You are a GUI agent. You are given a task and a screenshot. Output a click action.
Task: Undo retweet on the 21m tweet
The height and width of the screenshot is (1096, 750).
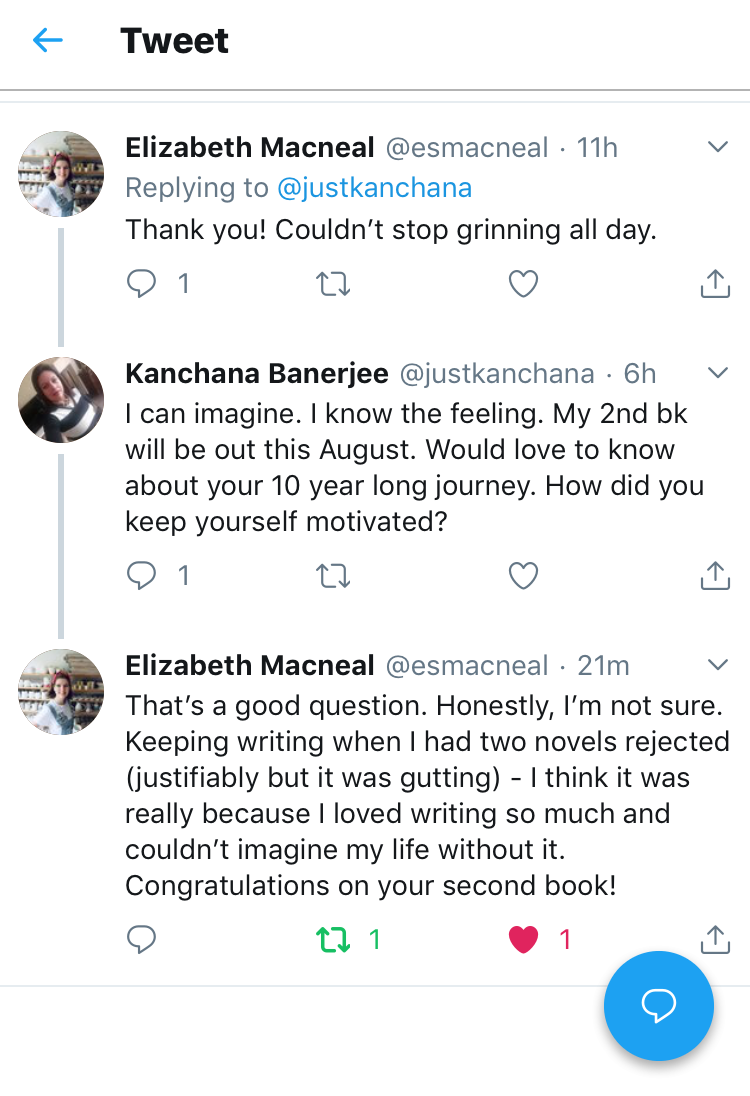[334, 939]
